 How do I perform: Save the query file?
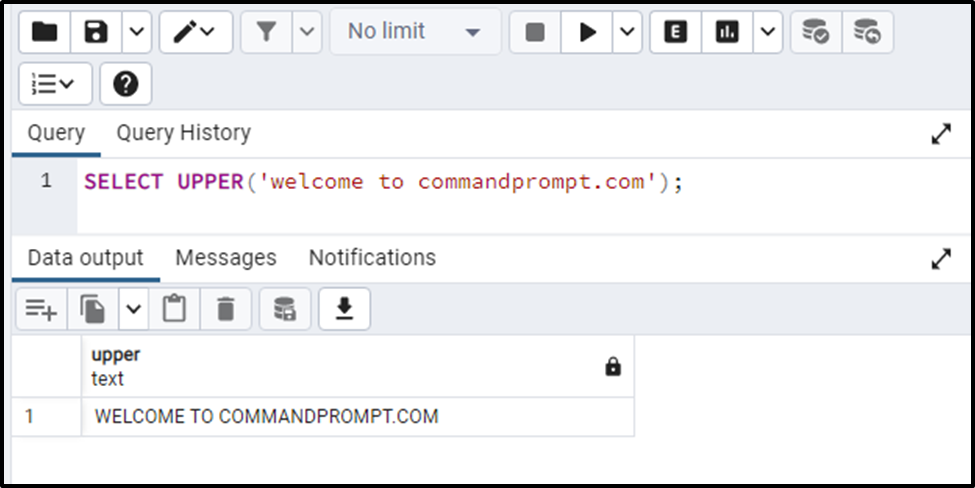(x=96, y=32)
